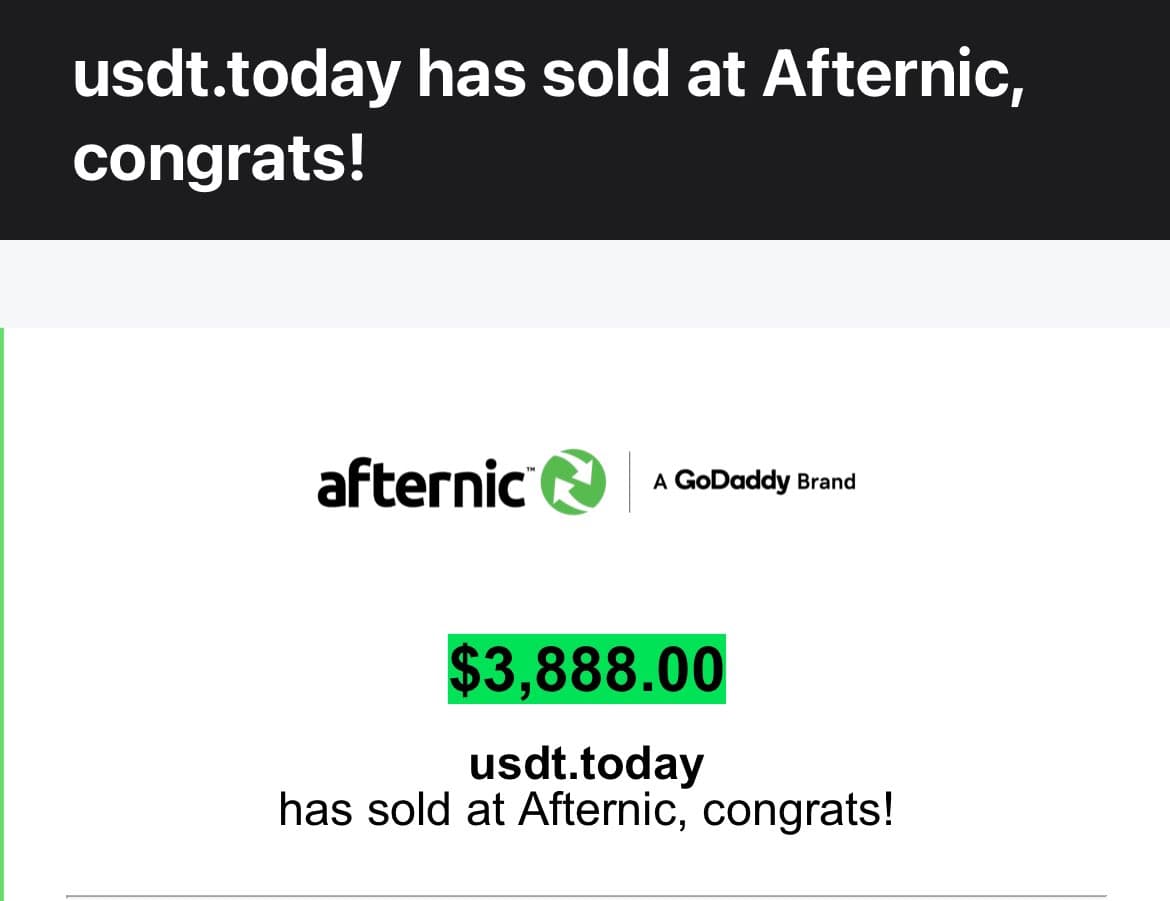Click the letter A before GoDaddy
Viewport: 1170px width, 901px height.
tap(660, 482)
